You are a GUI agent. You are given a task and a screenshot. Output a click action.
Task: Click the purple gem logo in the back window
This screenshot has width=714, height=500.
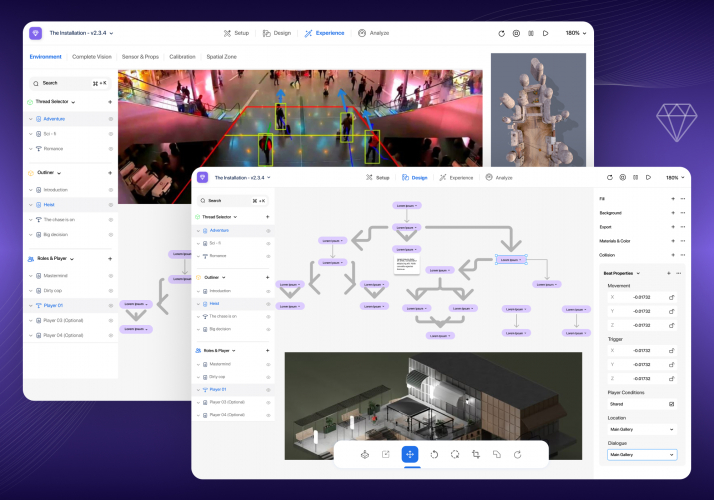[x=36, y=33]
